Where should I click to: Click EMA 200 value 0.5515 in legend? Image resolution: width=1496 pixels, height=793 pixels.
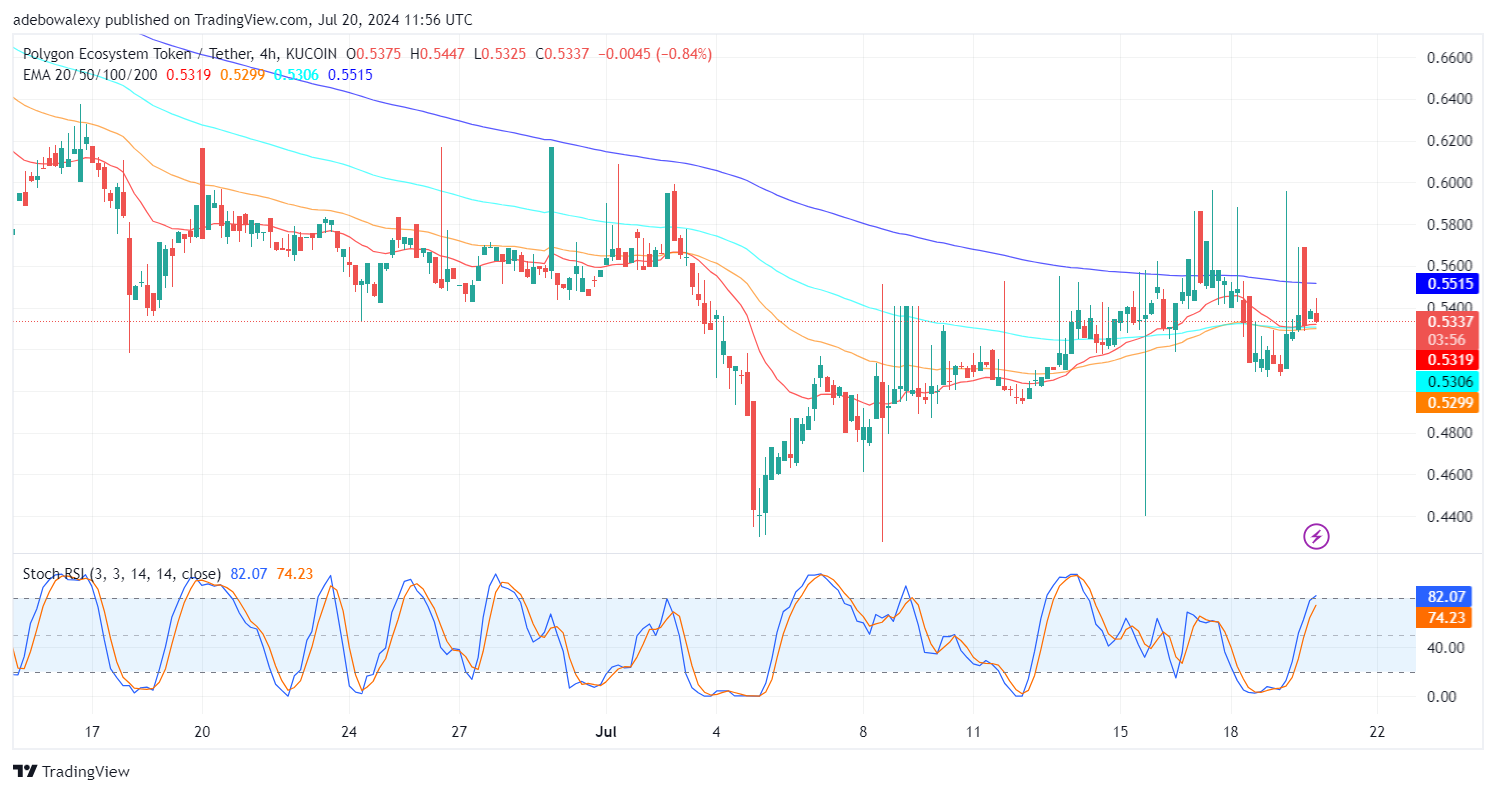(350, 74)
